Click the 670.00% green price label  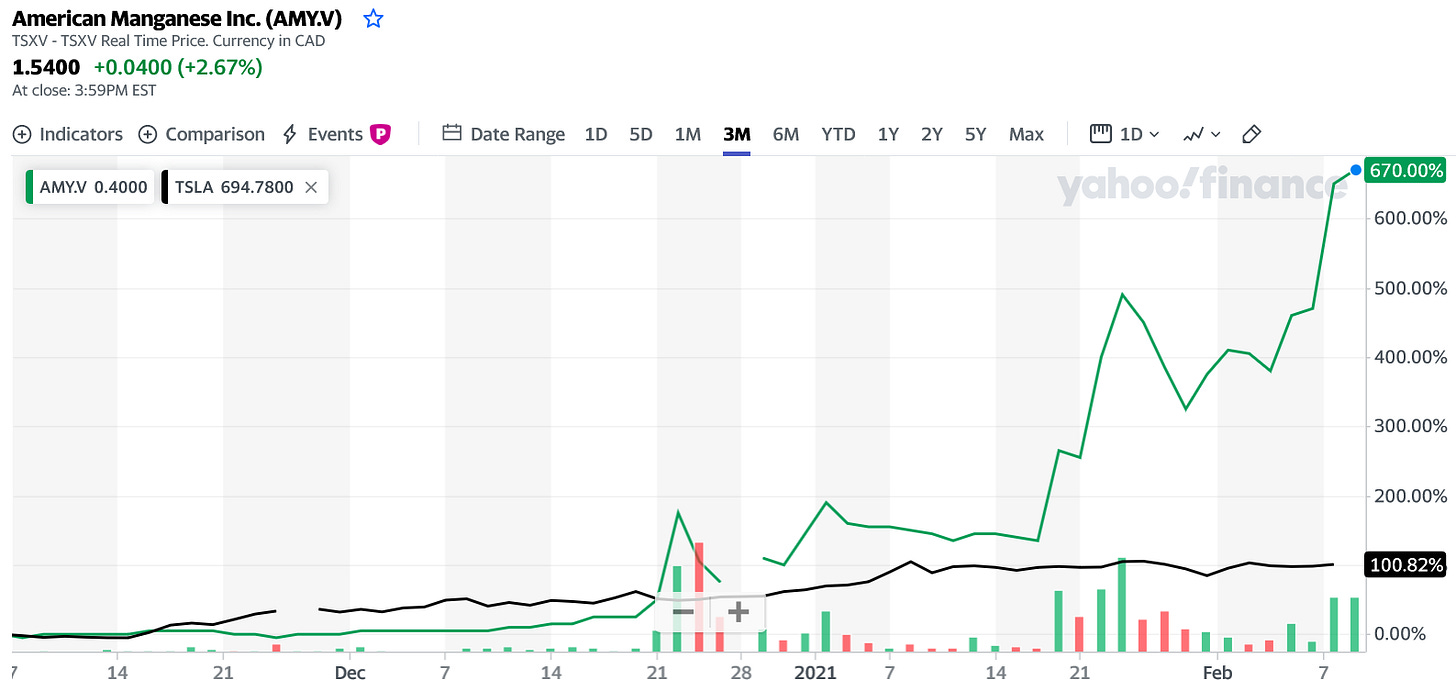point(1408,171)
